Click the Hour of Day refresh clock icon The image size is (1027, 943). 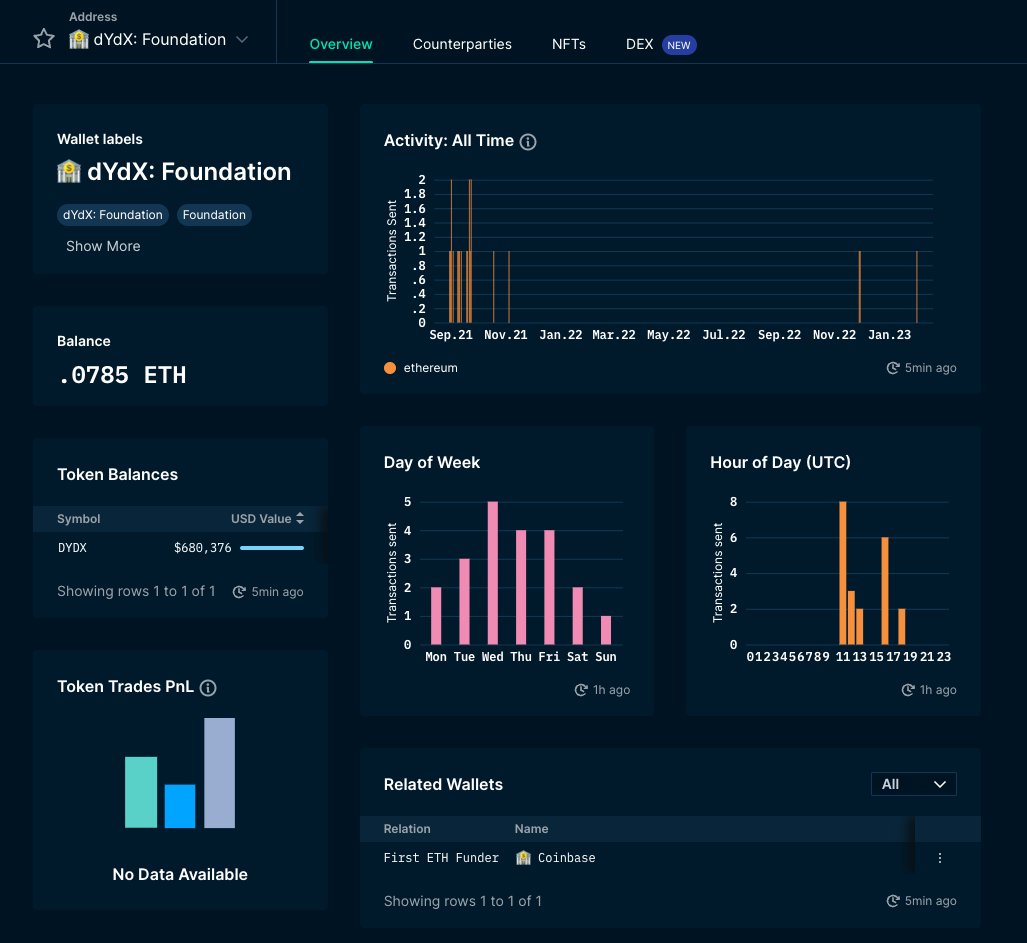pyautogui.click(x=908, y=690)
